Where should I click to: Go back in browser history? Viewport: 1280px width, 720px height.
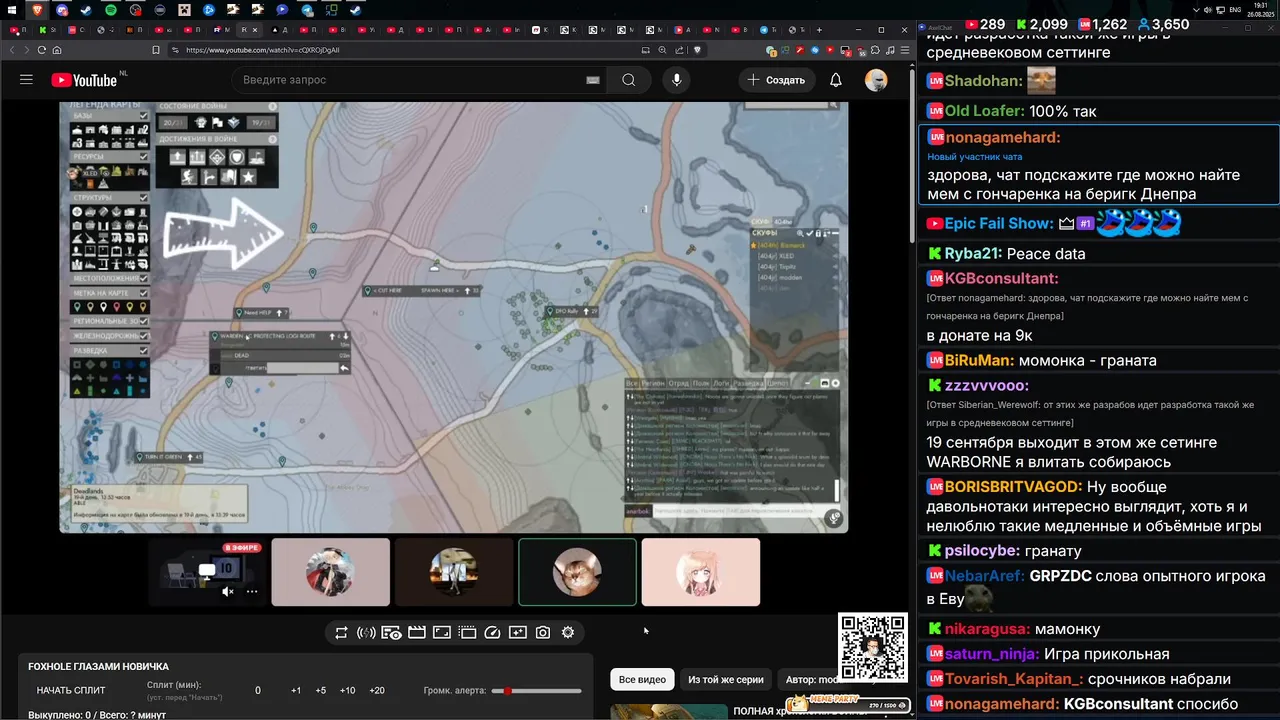coord(12,50)
